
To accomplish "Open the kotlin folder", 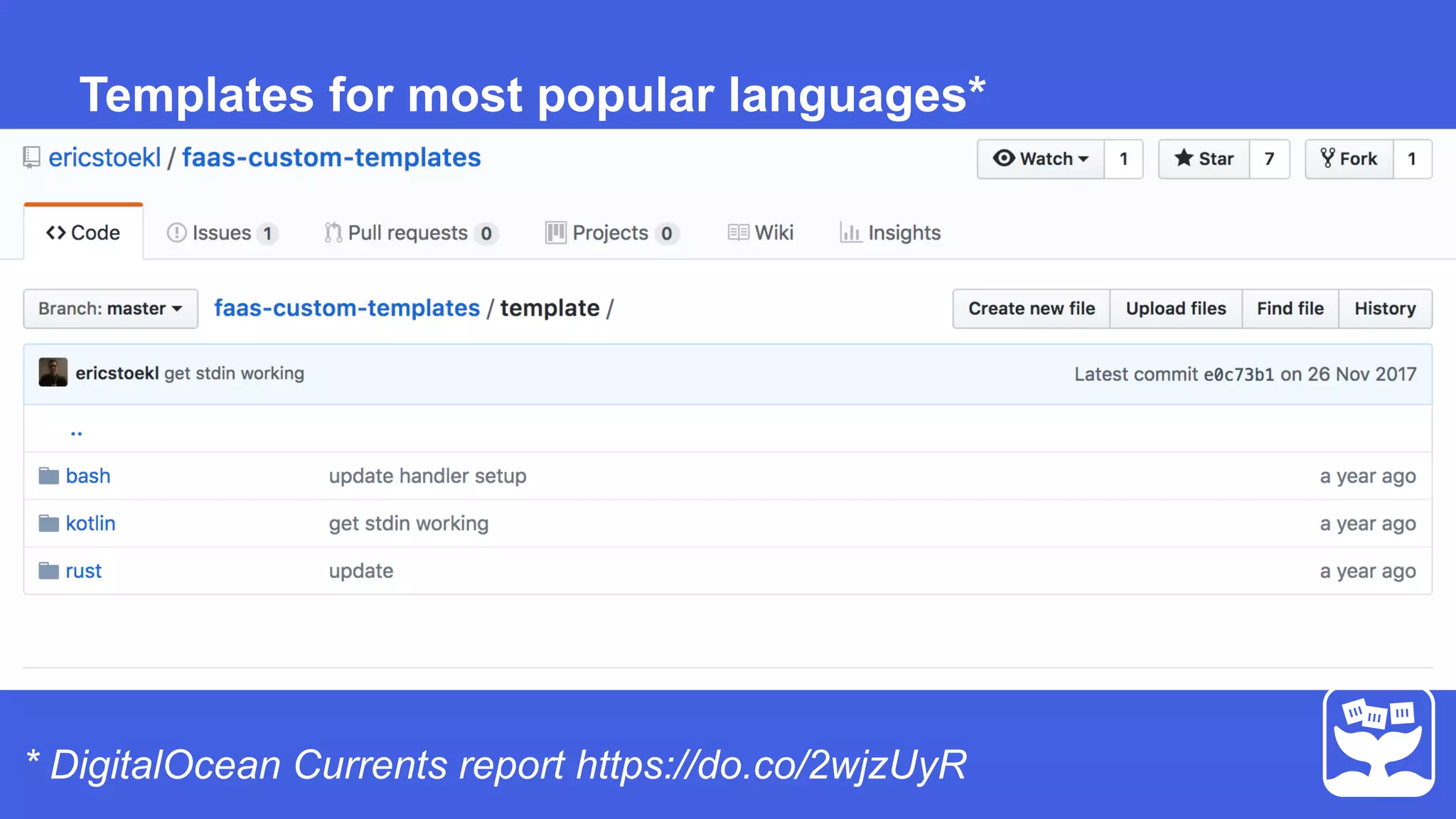I will (90, 523).
